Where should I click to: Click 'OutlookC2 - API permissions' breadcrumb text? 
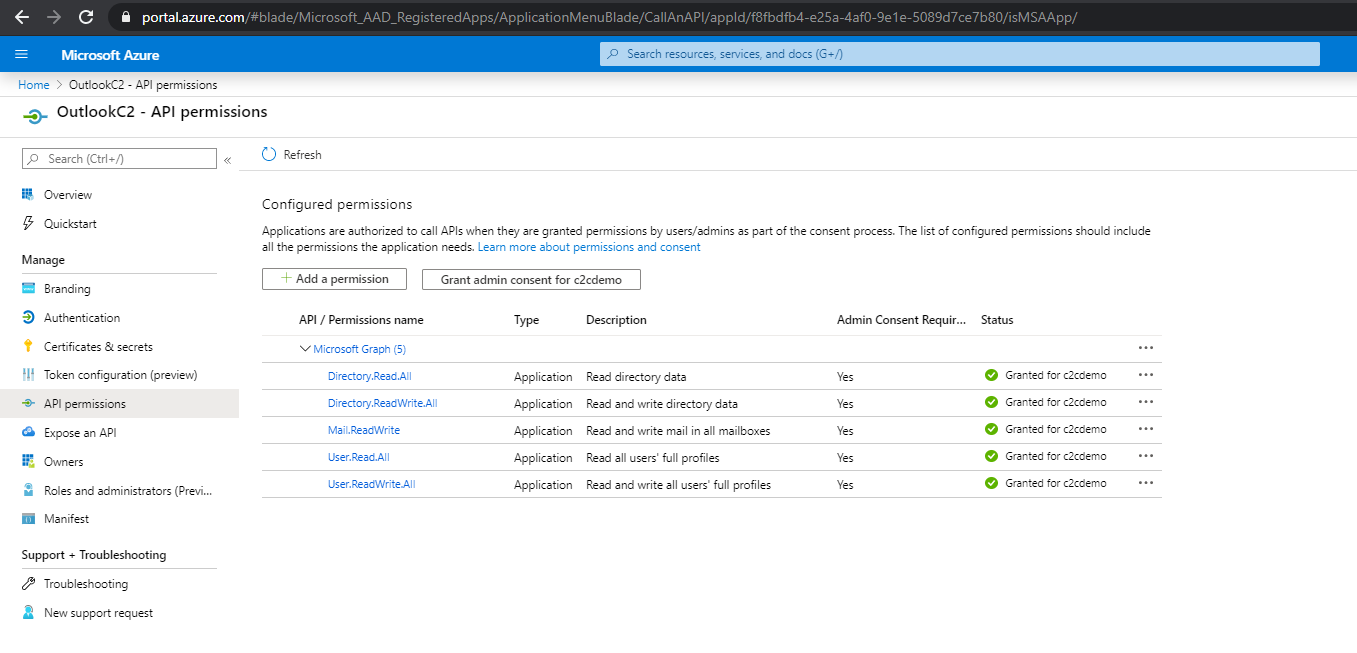tap(143, 85)
